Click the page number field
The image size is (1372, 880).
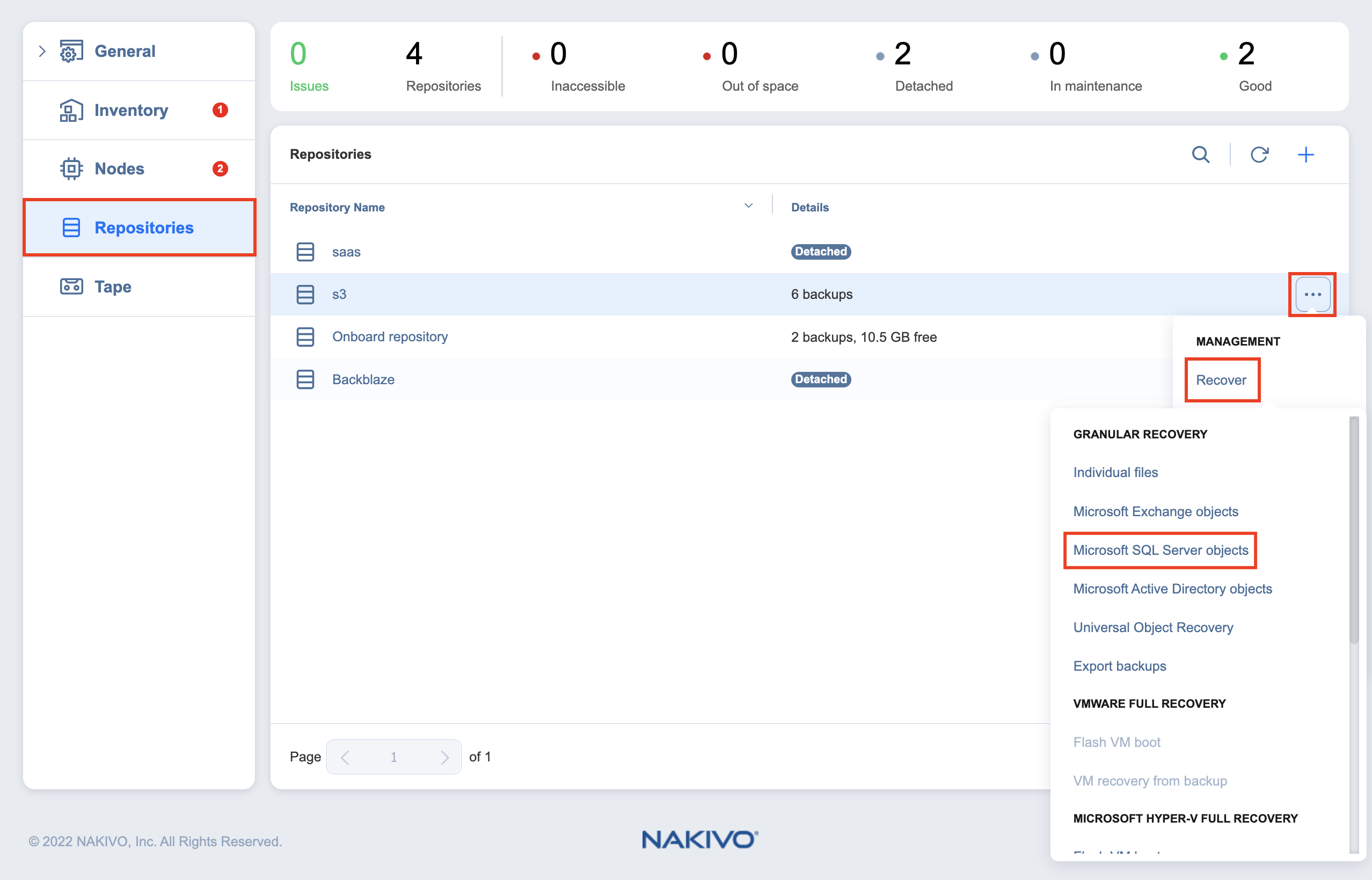tap(394, 757)
